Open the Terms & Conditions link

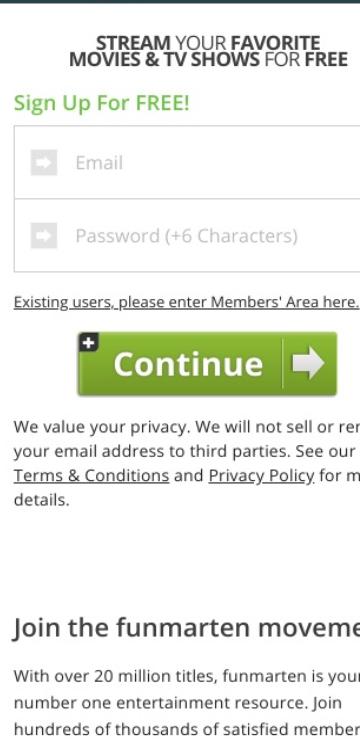tap(92, 476)
